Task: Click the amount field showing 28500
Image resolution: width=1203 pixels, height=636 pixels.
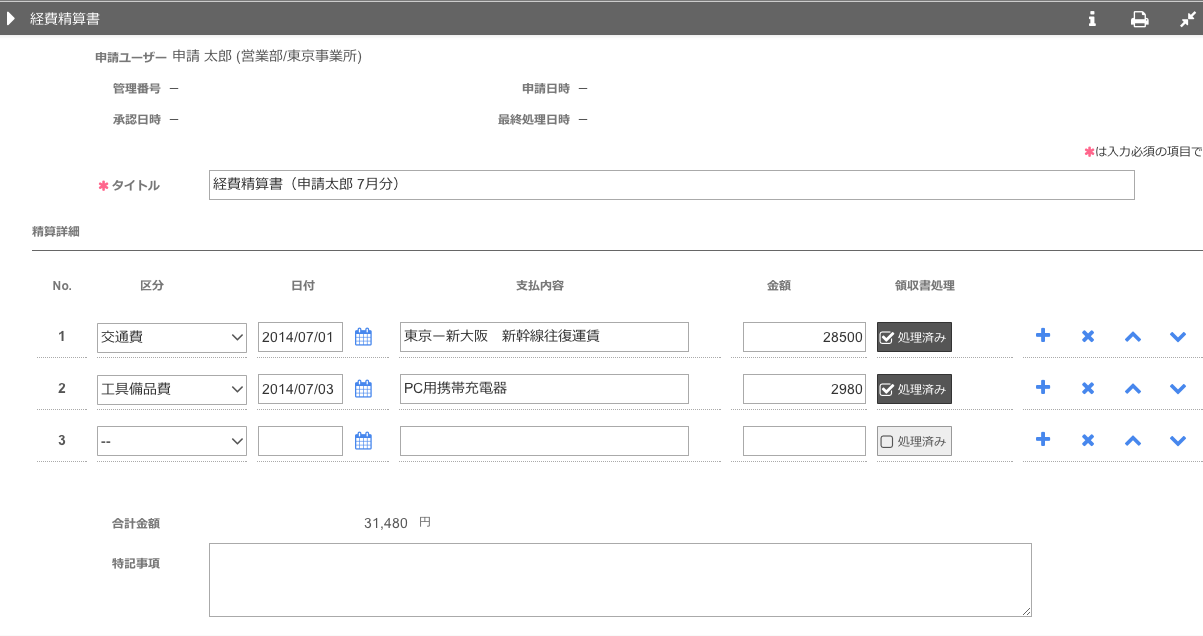Action: pos(804,337)
